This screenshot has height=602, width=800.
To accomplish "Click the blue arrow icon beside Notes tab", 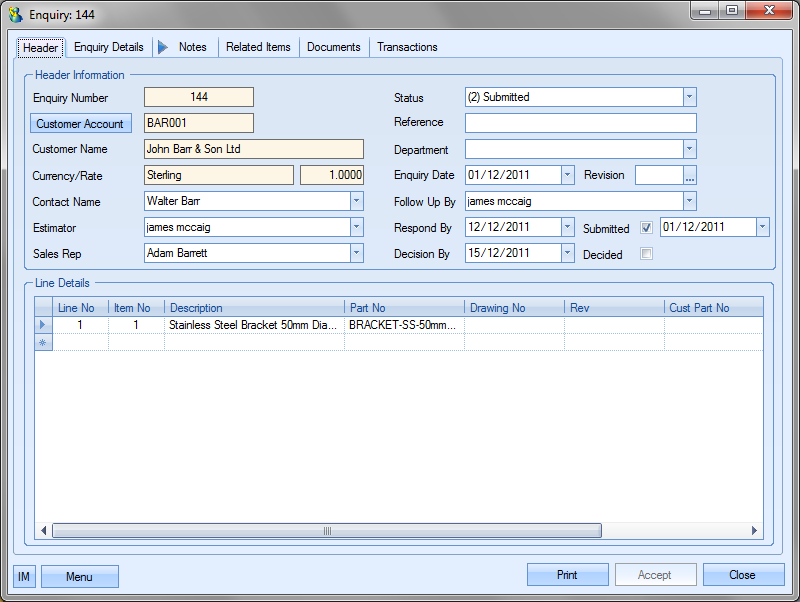I will pyautogui.click(x=163, y=47).
